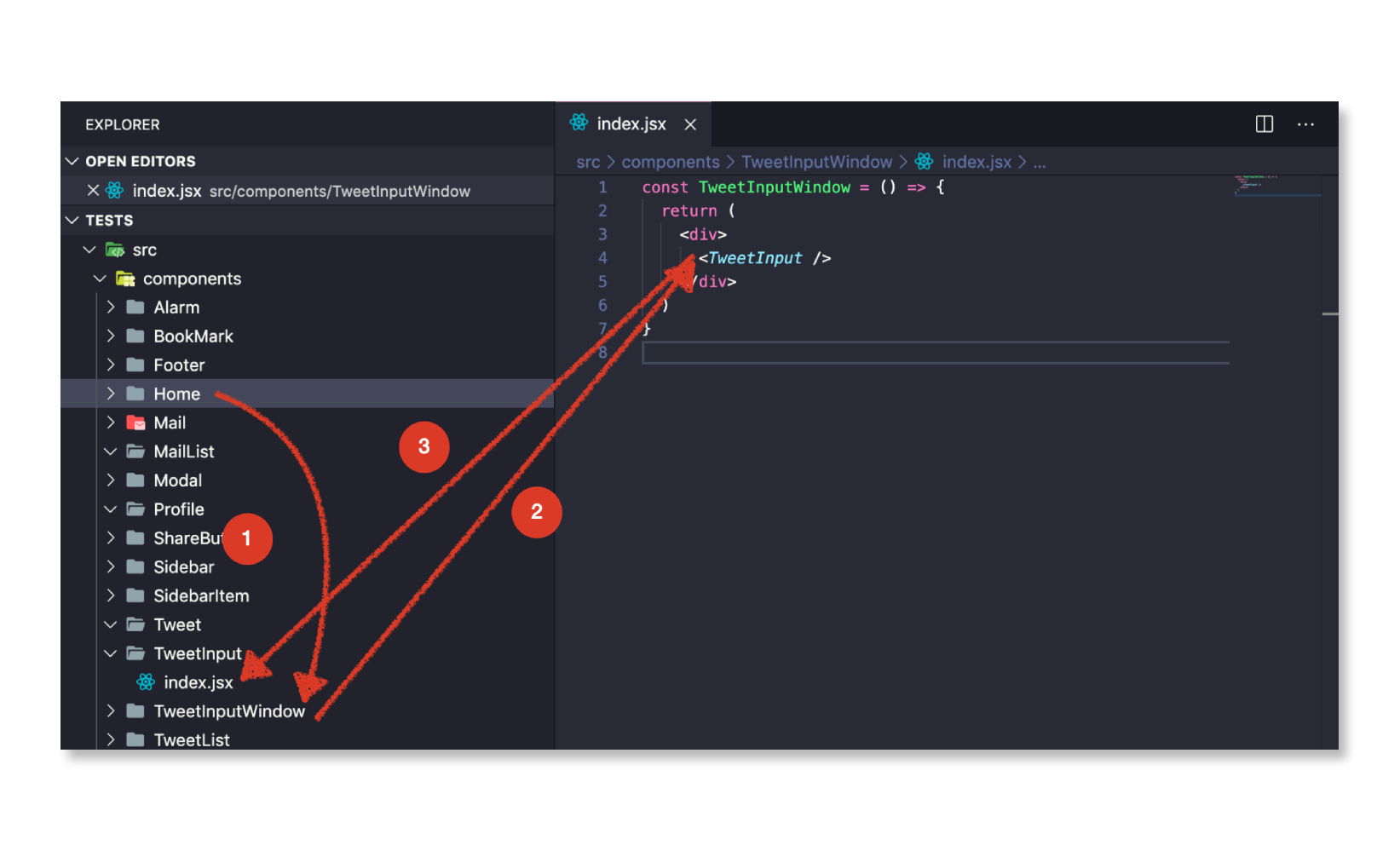Click the components breadcrumb segment
Image resolution: width=1400 pixels, height=851 pixels.
pos(670,162)
